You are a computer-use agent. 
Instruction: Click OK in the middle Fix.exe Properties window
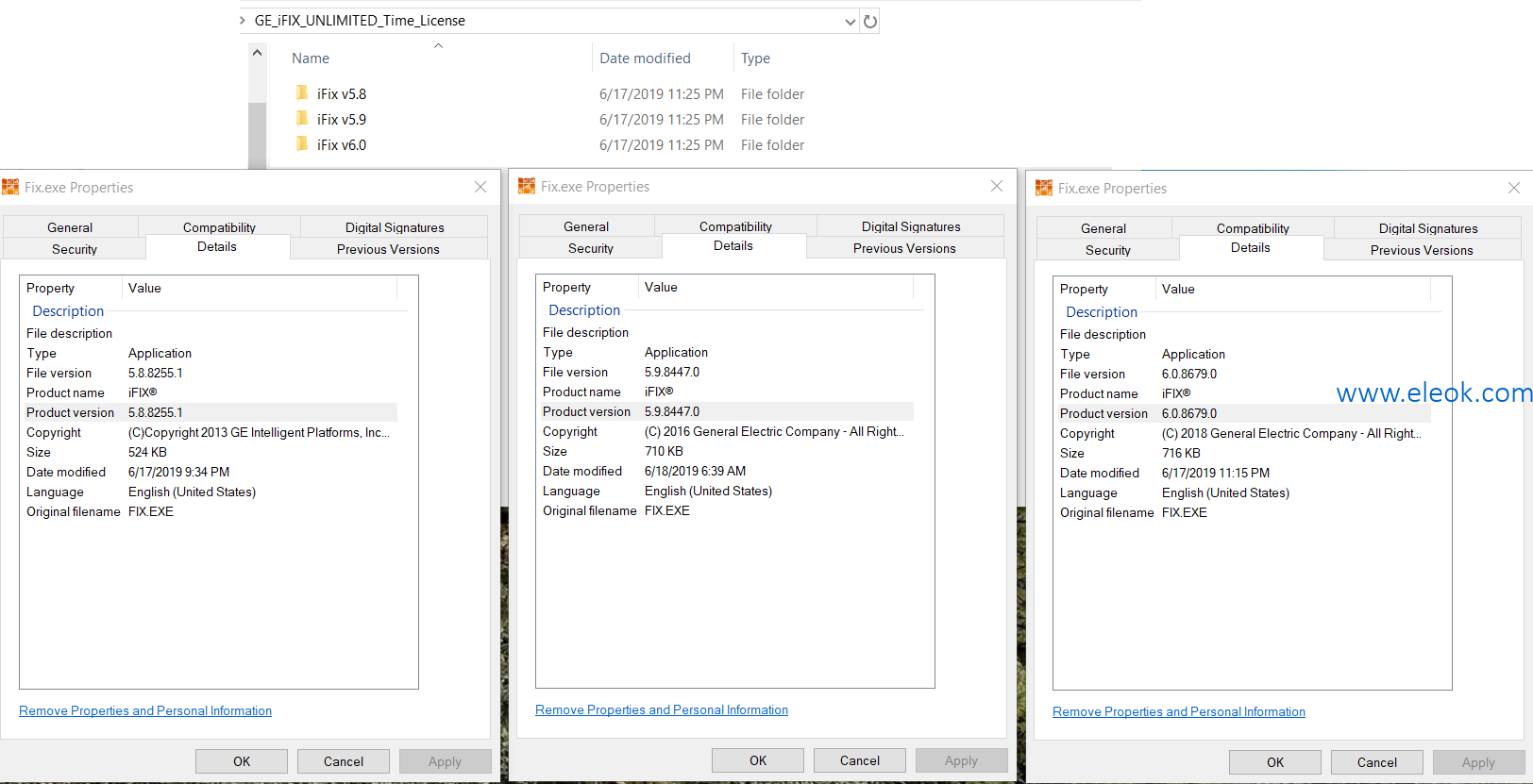pyautogui.click(x=758, y=760)
